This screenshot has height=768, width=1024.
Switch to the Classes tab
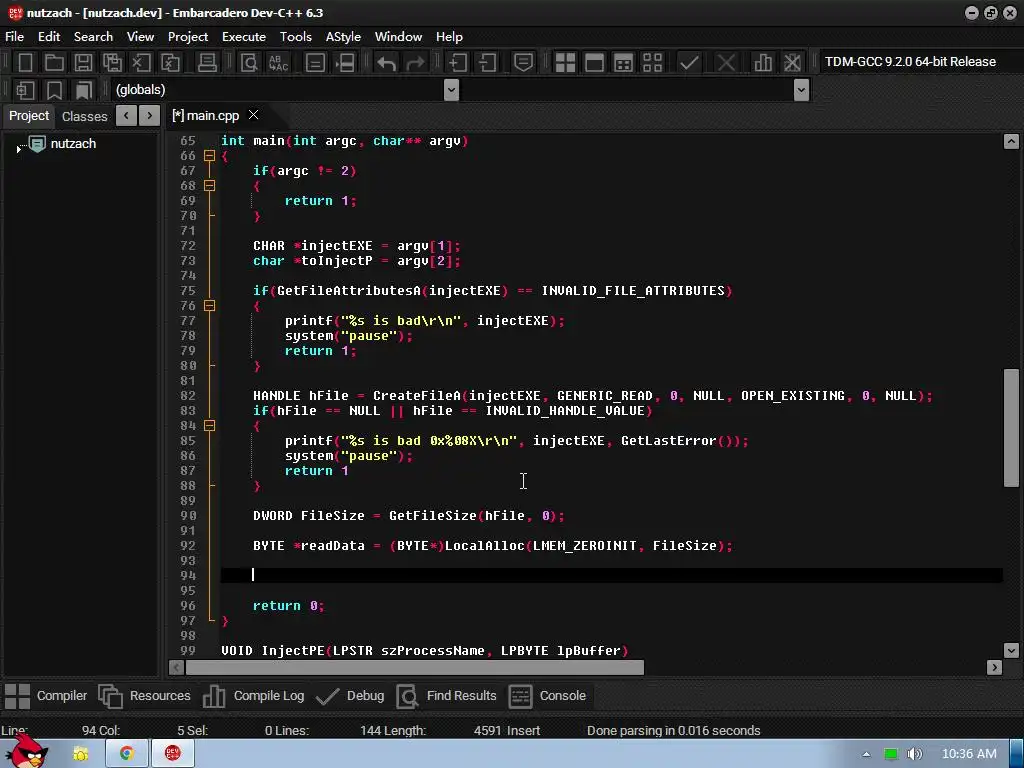coord(84,116)
